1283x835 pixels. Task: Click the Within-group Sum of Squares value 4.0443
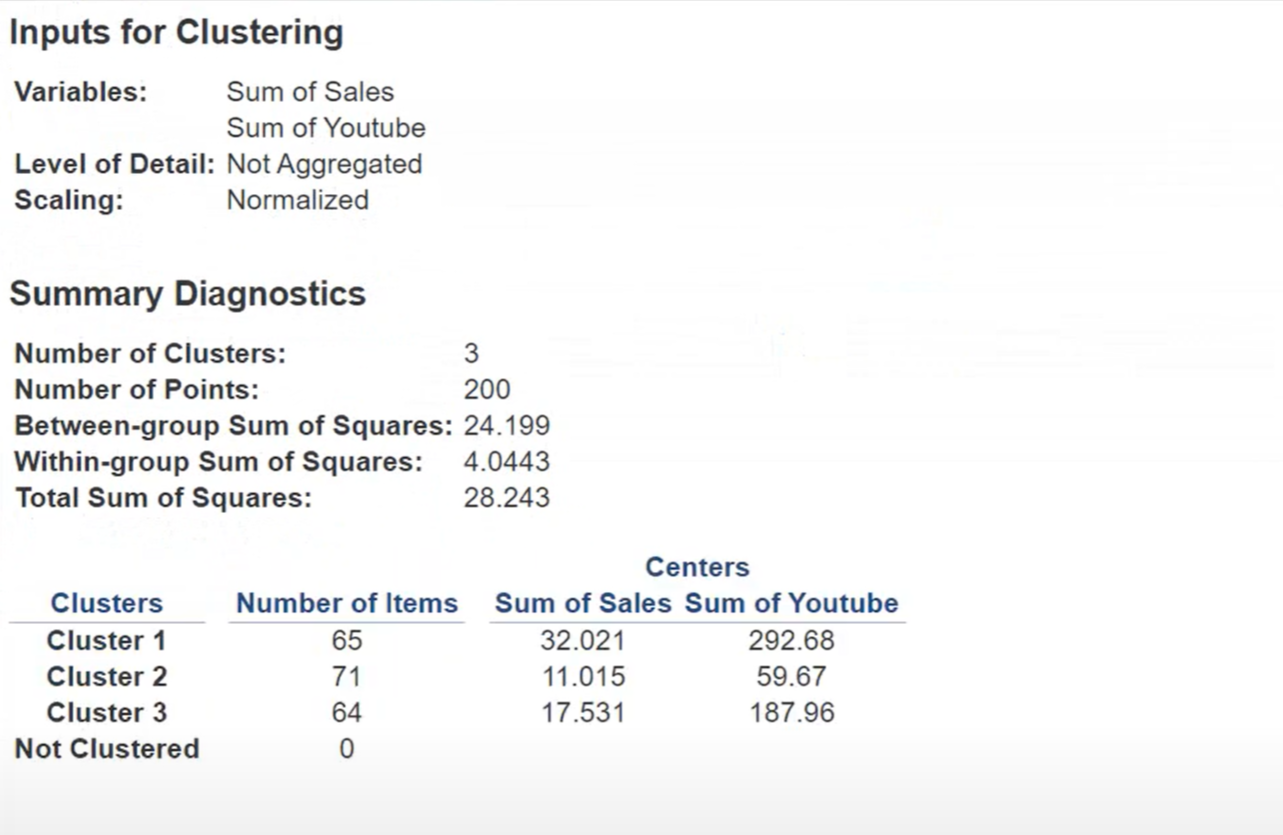pyautogui.click(x=506, y=462)
